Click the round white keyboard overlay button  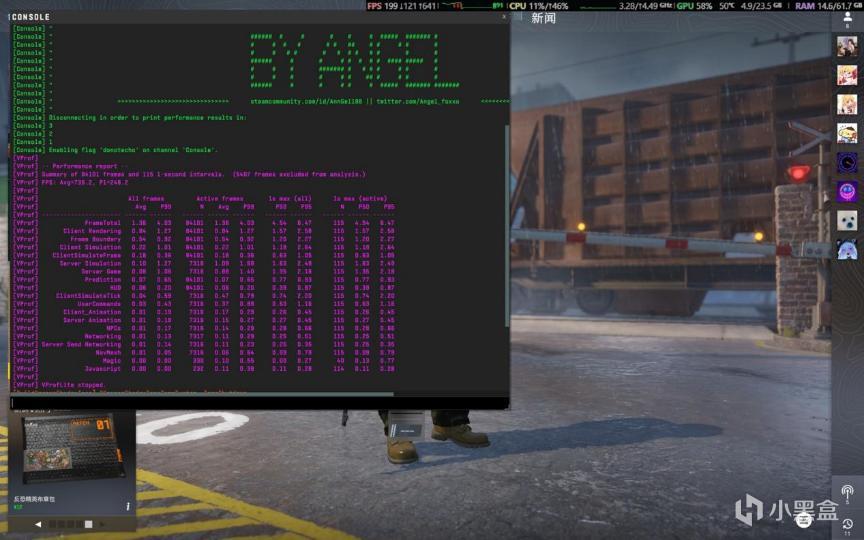tap(803, 518)
